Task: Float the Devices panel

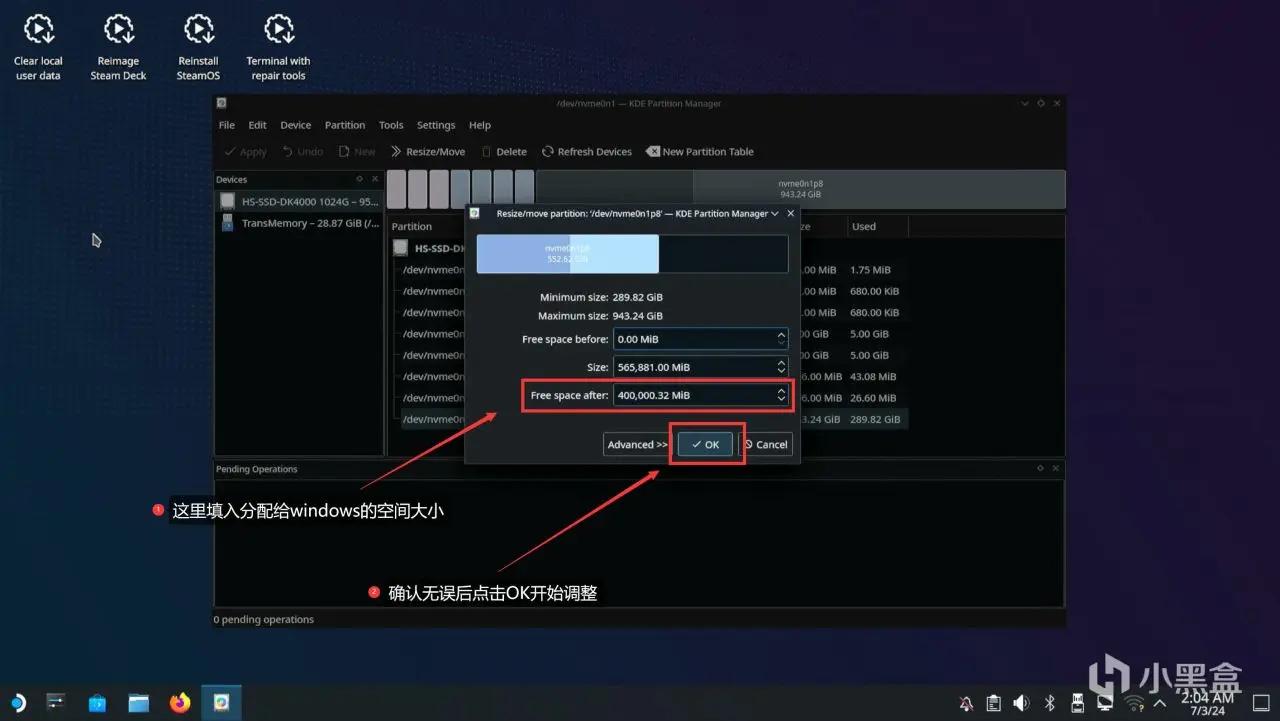Action: click(360, 179)
